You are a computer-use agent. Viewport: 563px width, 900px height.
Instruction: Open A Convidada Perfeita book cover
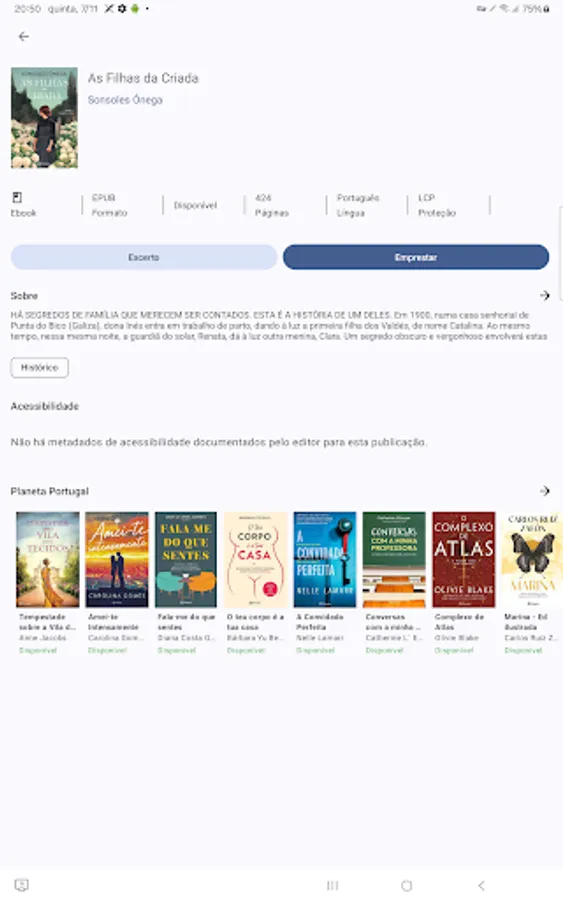pyautogui.click(x=325, y=560)
